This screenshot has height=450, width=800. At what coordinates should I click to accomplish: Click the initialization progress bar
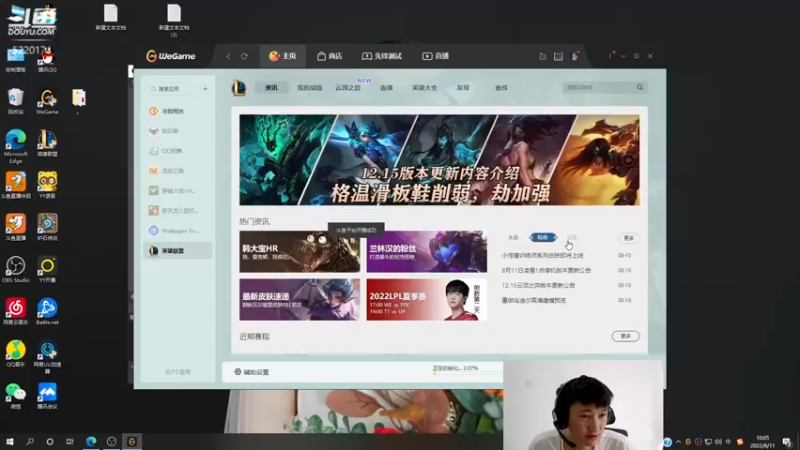(x=467, y=373)
